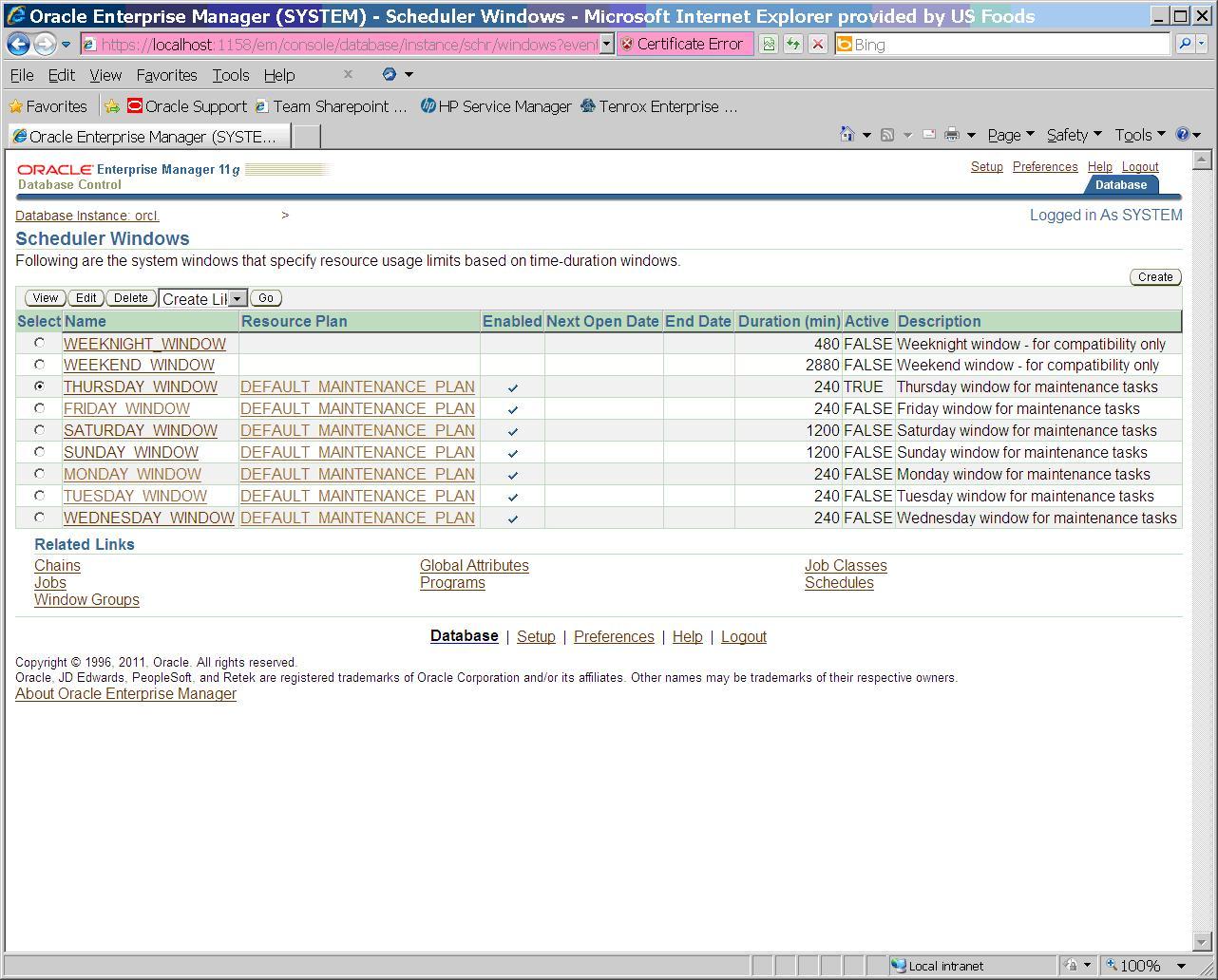Click the RSS feeds icon
The height and width of the screenshot is (980, 1218).
click(x=887, y=135)
